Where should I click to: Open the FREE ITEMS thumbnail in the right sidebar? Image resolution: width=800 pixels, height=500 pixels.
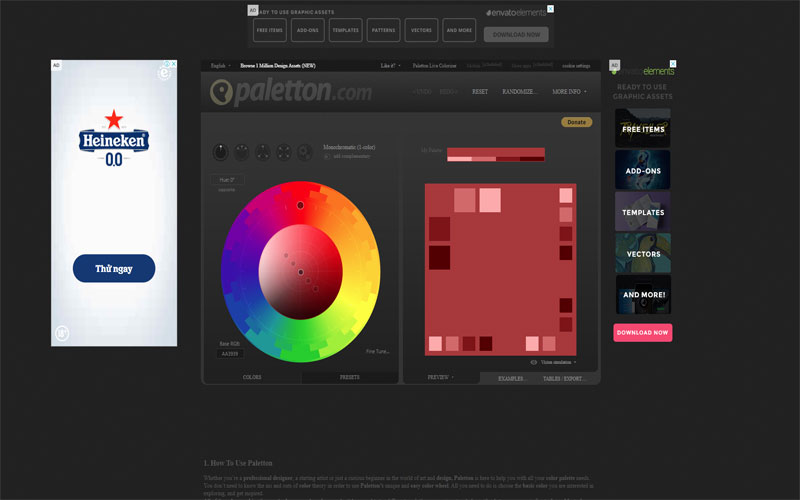(643, 128)
